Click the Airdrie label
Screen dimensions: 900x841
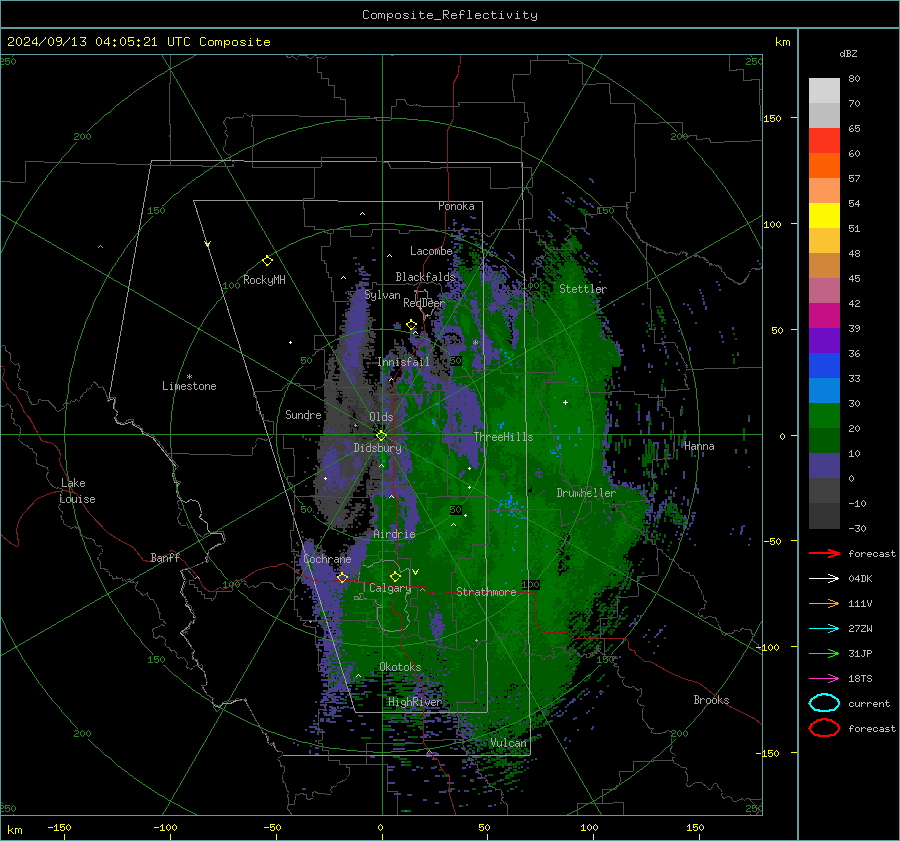coord(394,534)
